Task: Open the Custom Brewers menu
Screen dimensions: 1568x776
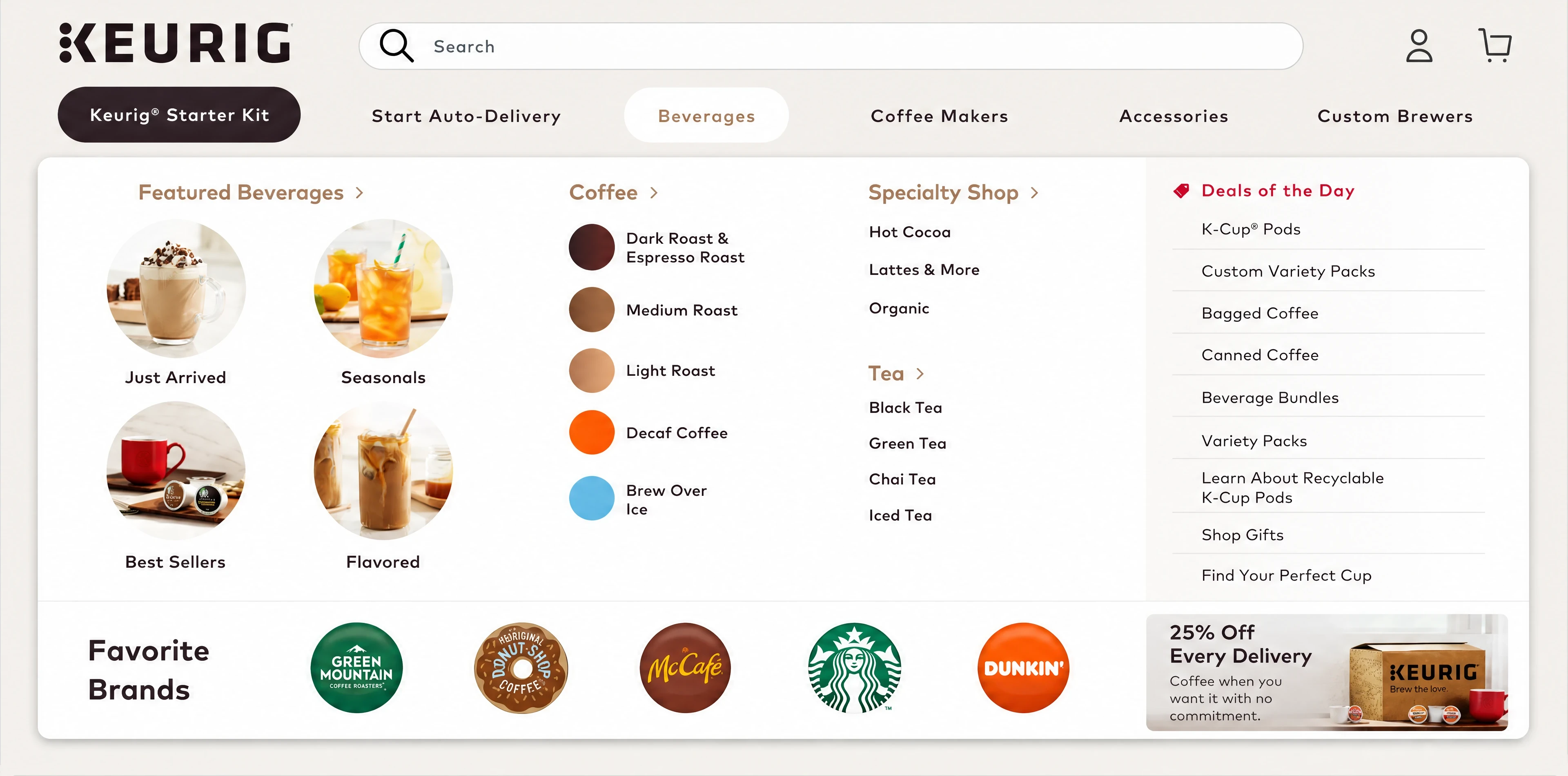Action: 1395,116
